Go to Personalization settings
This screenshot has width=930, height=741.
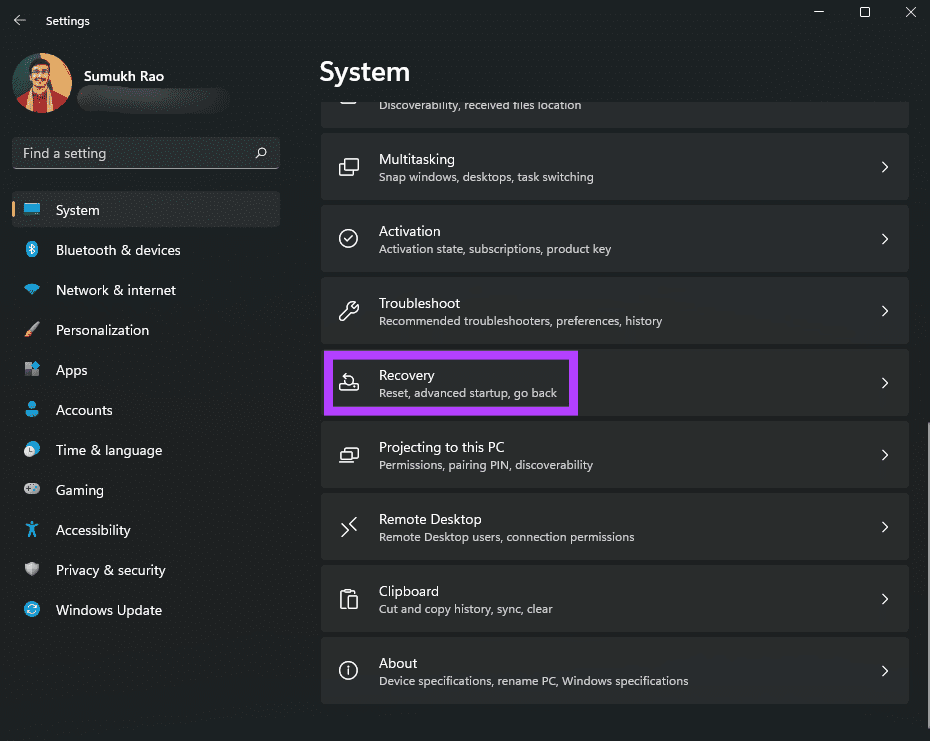click(x=146, y=330)
